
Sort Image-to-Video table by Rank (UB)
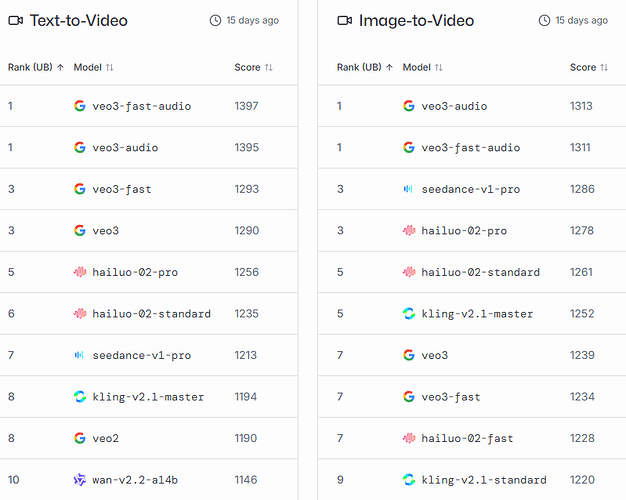[x=365, y=67]
